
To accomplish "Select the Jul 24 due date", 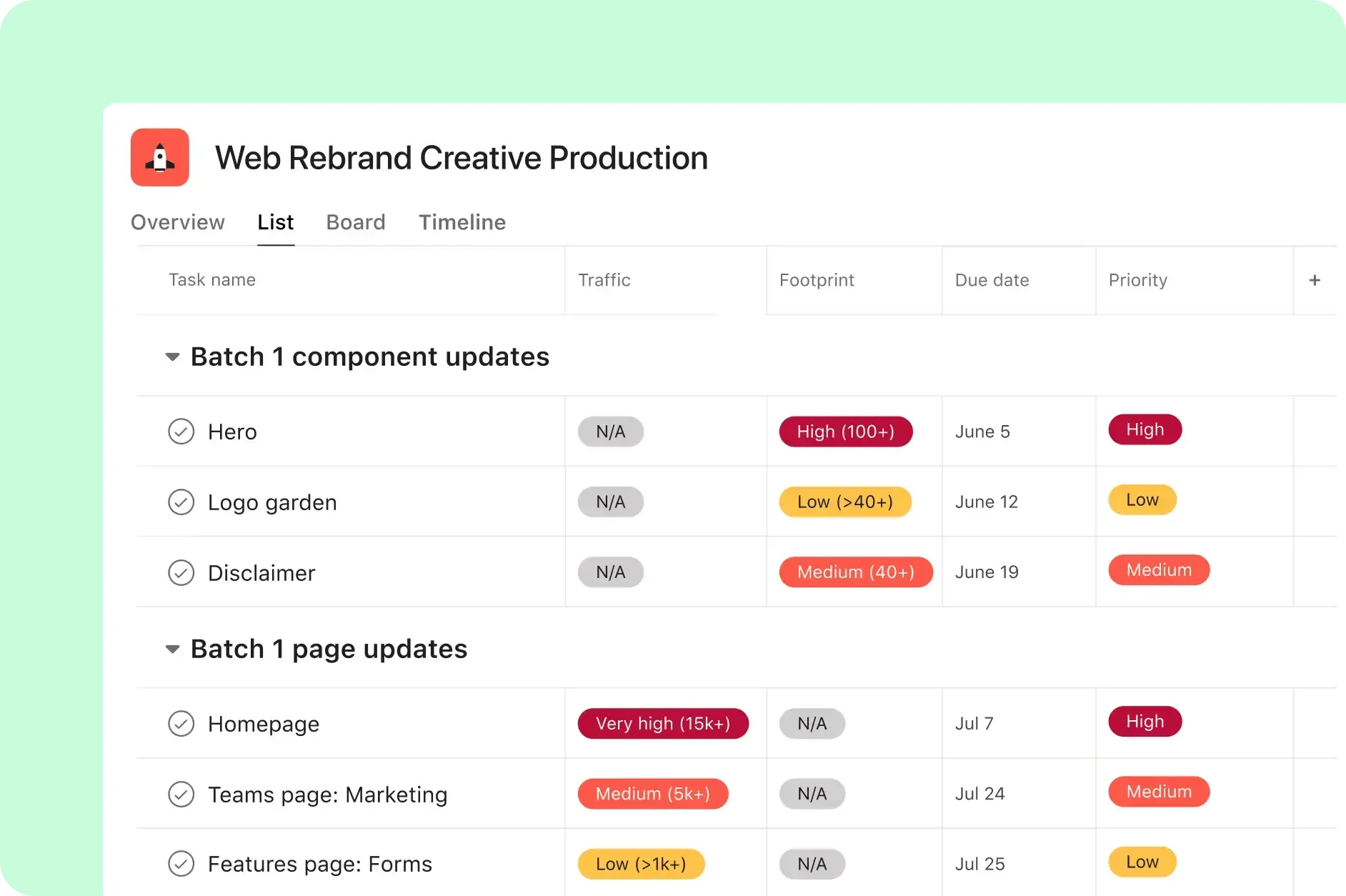I will pyautogui.click(x=980, y=794).
